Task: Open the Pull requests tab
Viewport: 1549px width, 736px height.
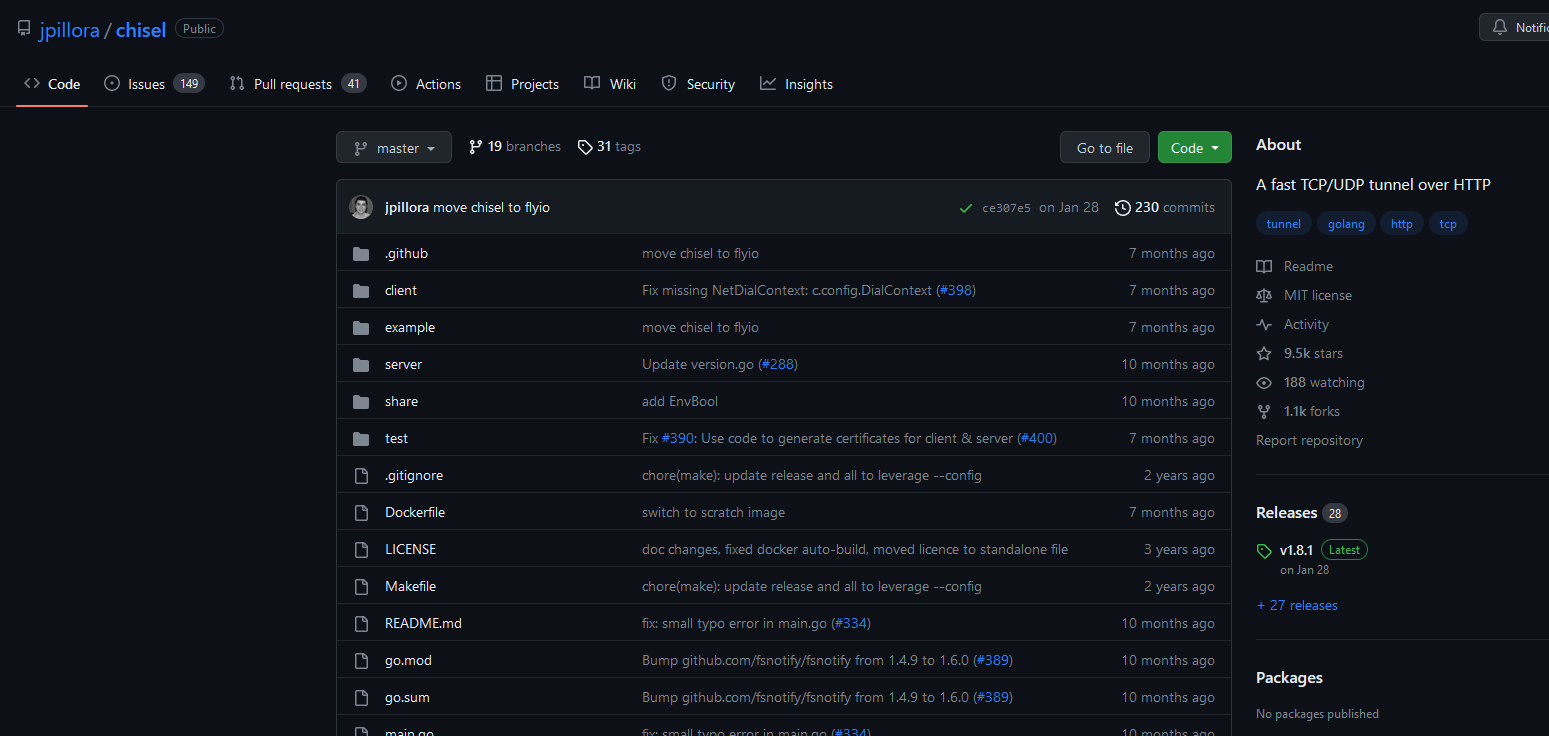Action: (x=297, y=84)
